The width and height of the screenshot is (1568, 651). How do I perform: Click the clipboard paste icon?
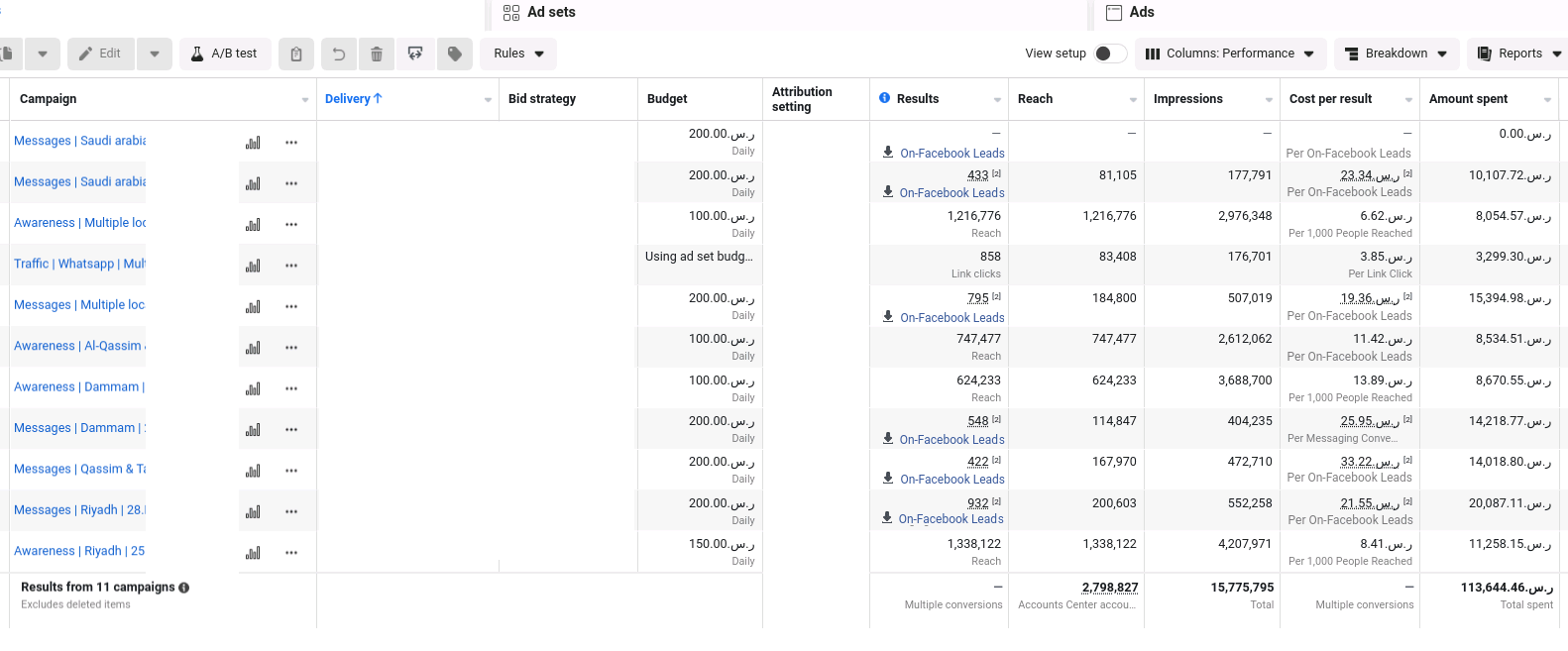(x=296, y=54)
